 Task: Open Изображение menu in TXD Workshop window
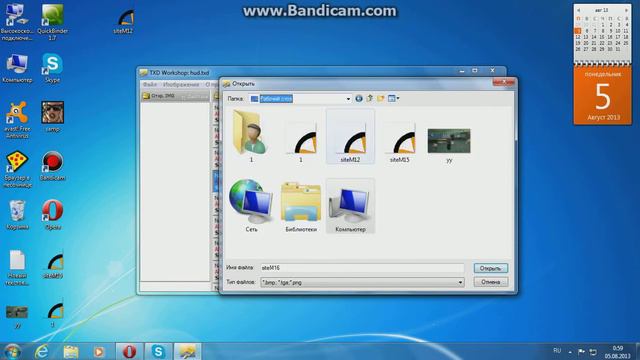pos(181,84)
